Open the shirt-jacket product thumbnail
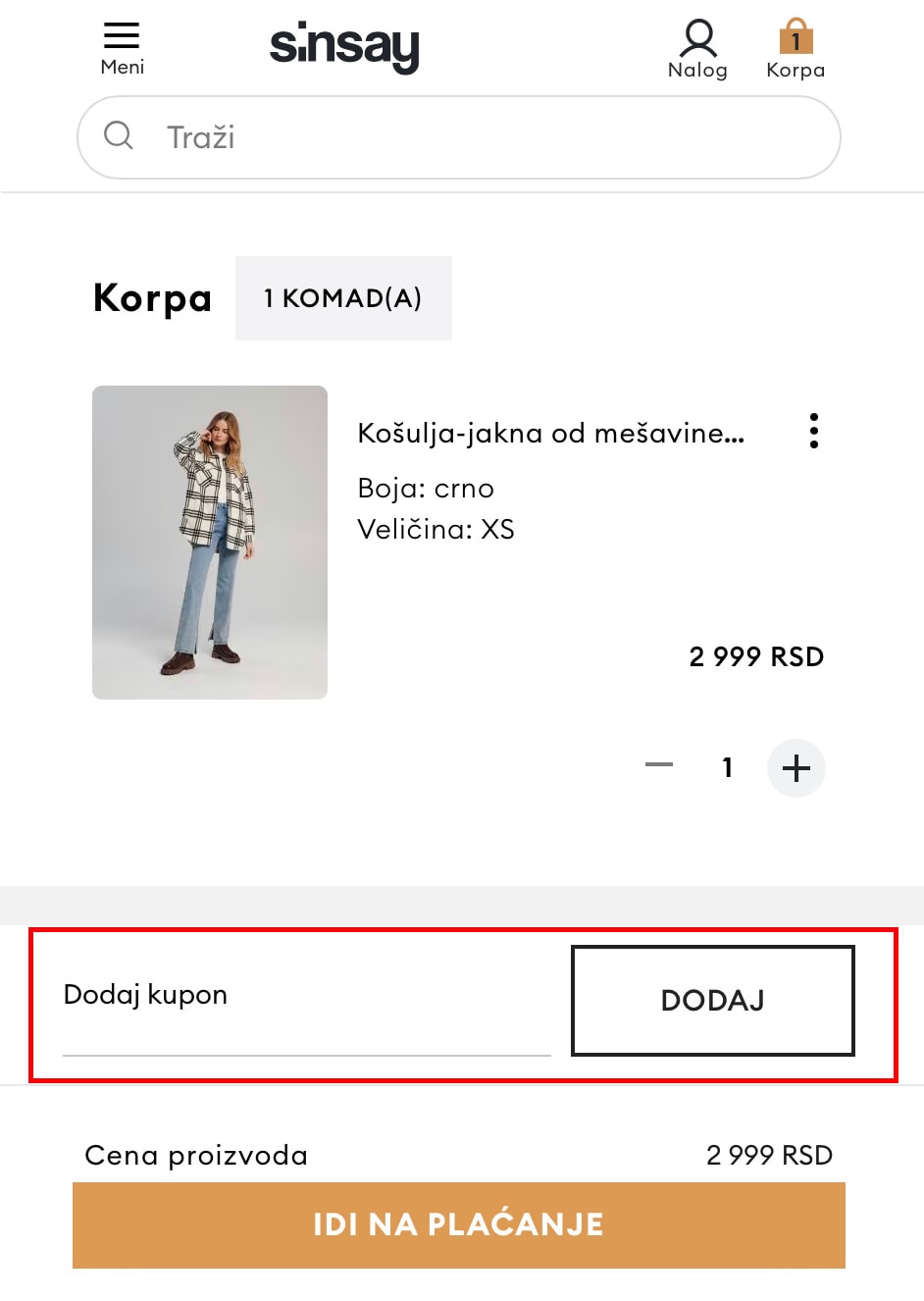The image size is (924, 1301). 210,542
